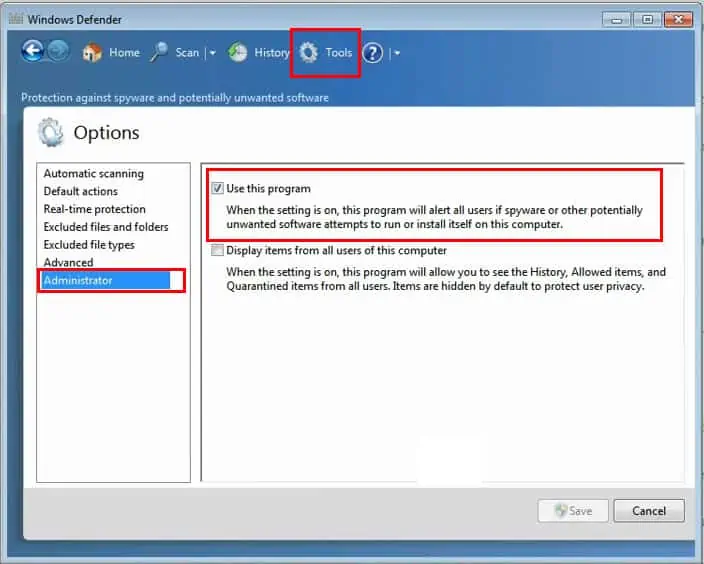The image size is (704, 564).
Task: Click the Protection against spyware tagline
Action: pyautogui.click(x=175, y=98)
